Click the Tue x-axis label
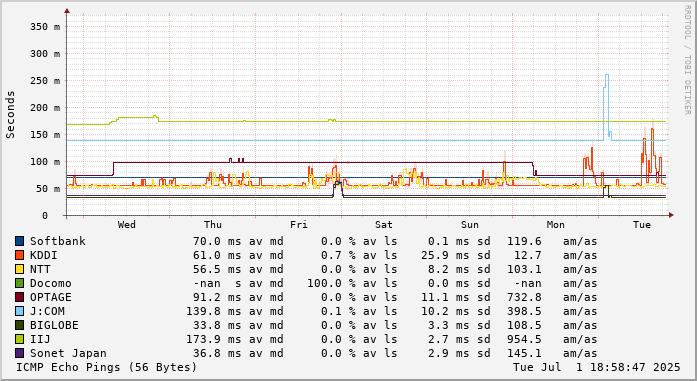 point(641,225)
